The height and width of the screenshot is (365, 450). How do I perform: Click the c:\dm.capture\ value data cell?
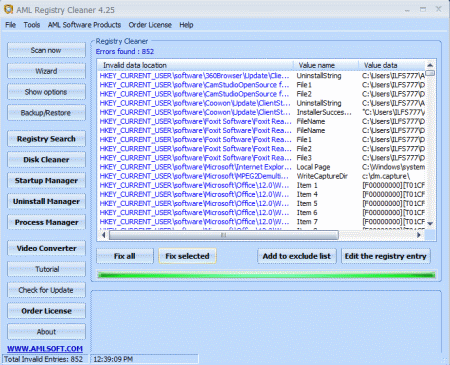(386, 176)
